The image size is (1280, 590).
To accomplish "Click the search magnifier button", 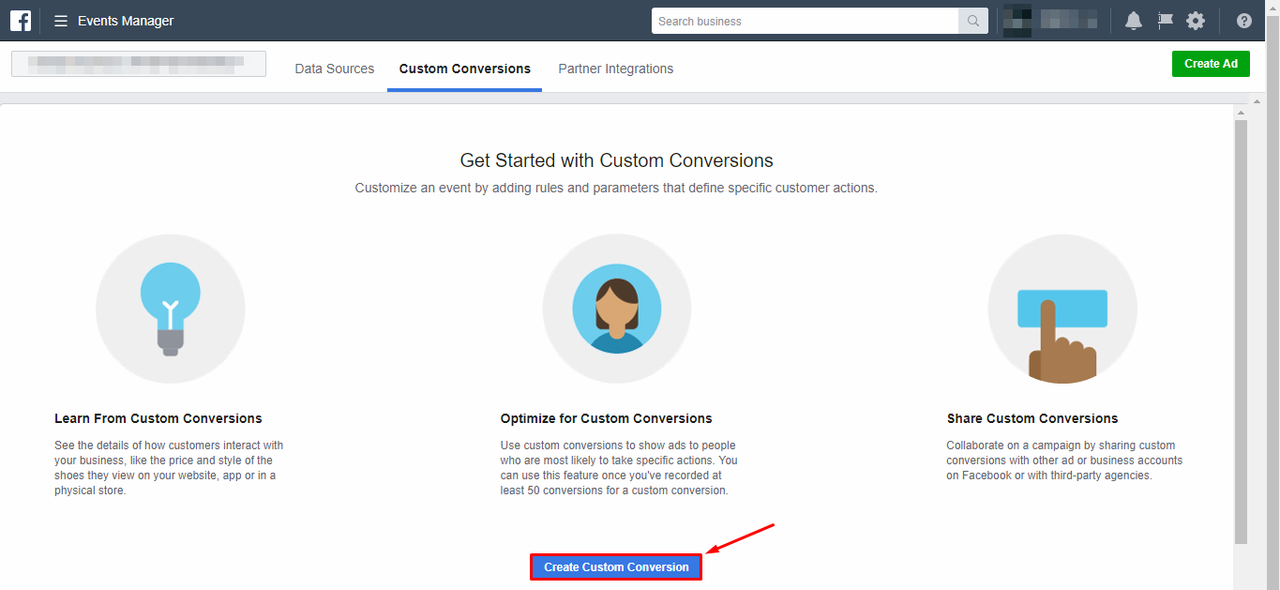I will (972, 21).
